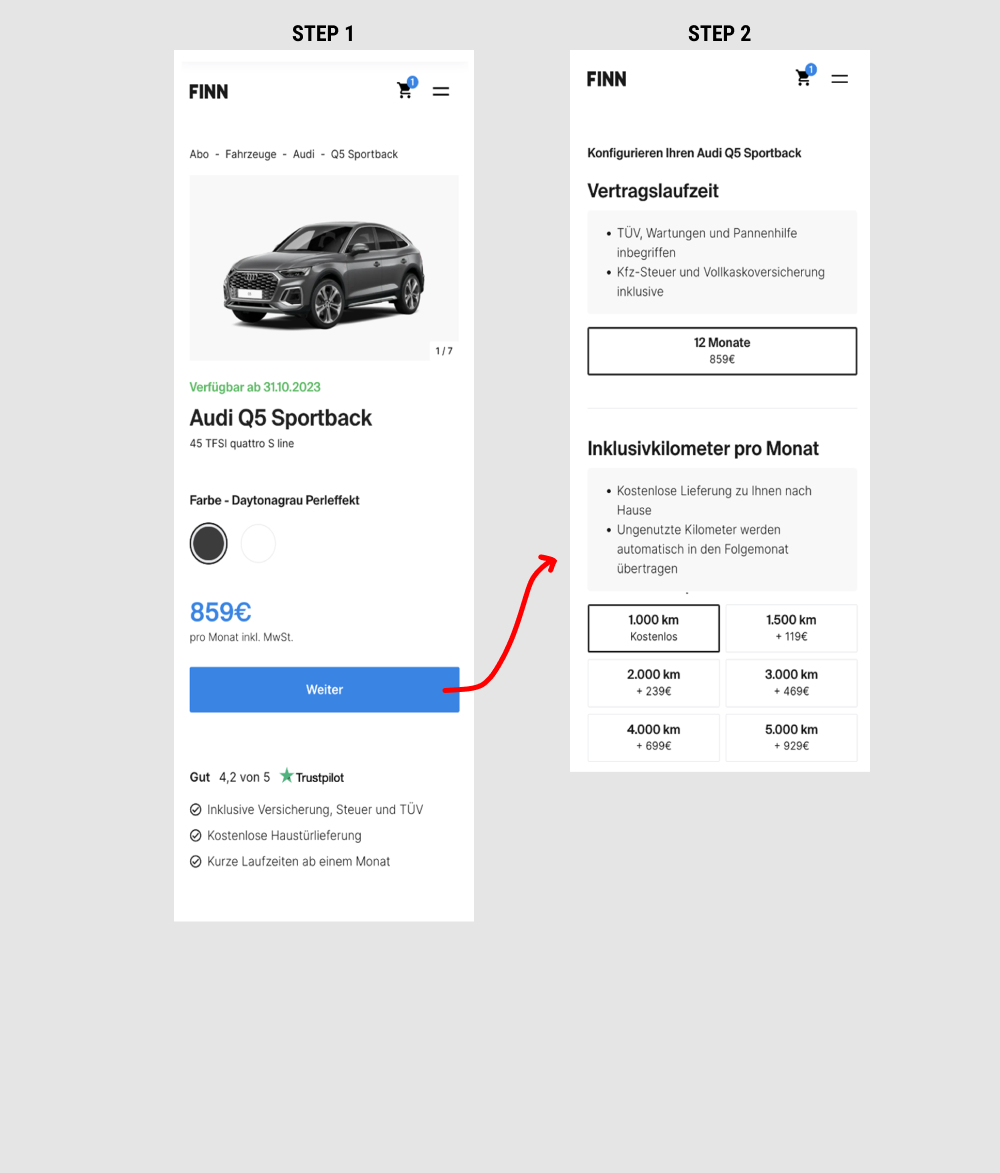
Task: Select 4.000 km monthly mileage
Action: pos(654,738)
